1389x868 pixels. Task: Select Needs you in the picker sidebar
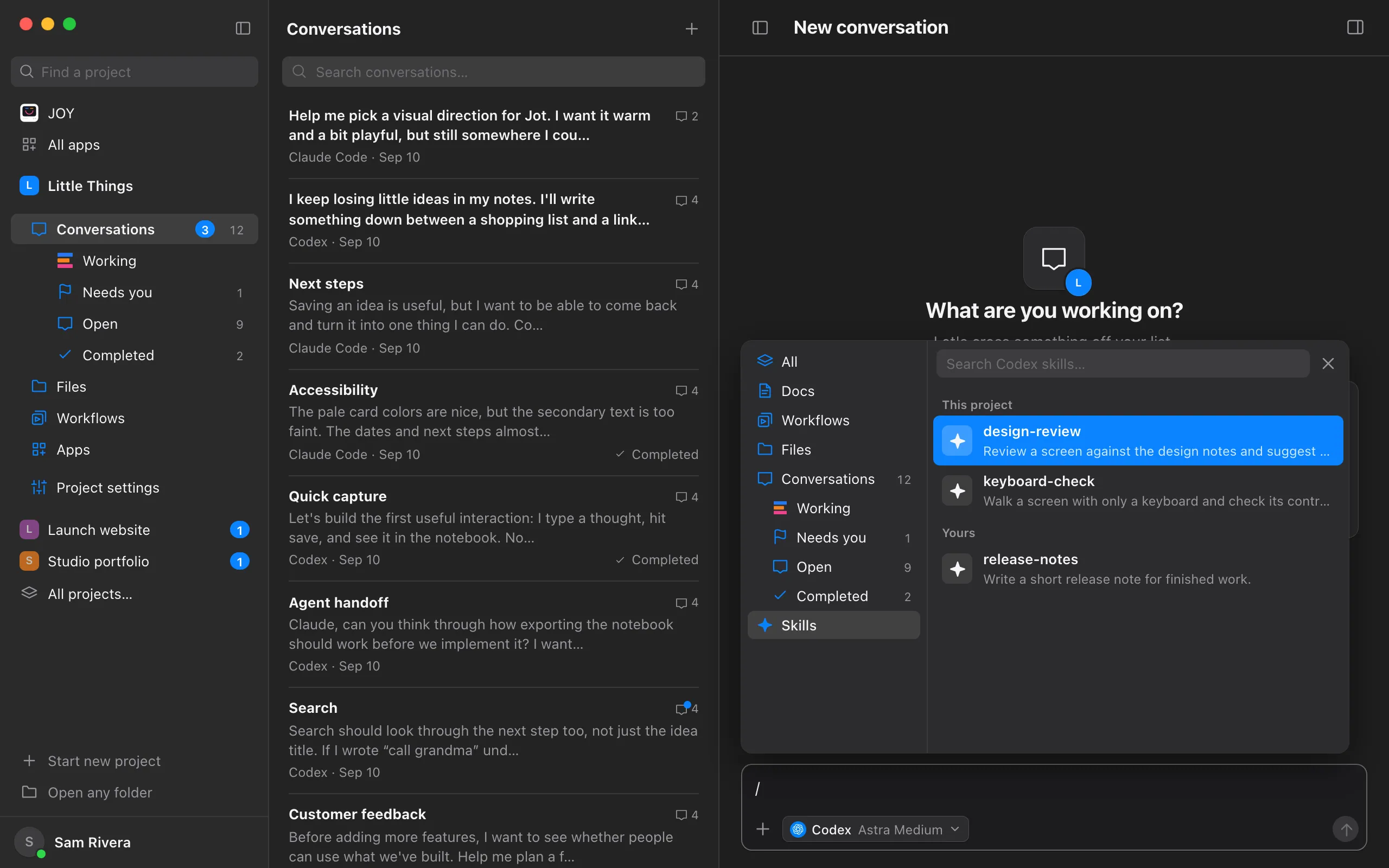click(x=833, y=537)
